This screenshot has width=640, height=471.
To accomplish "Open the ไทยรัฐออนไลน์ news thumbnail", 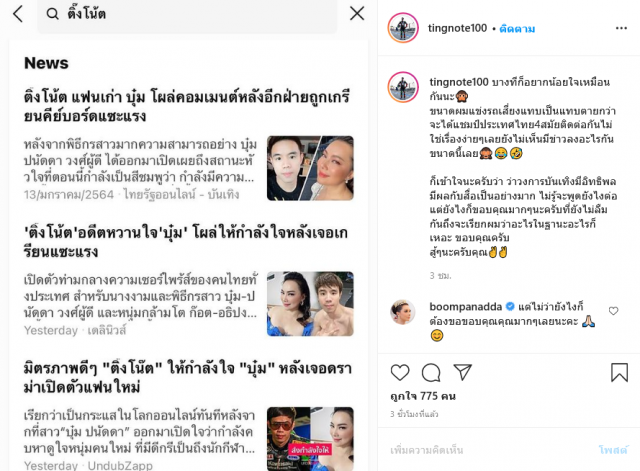I will (310, 168).
